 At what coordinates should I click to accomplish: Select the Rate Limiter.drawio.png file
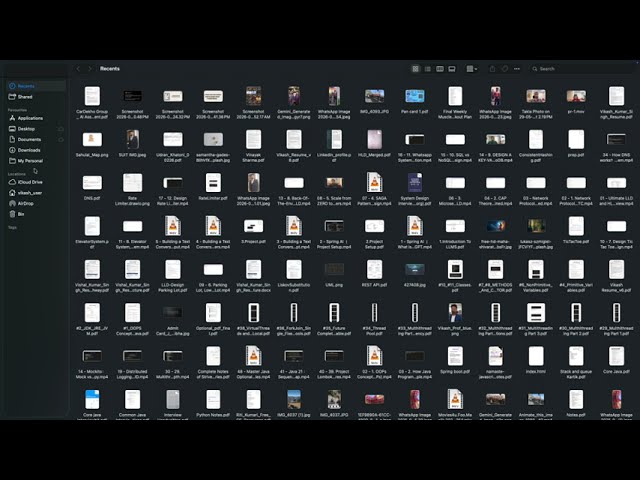tap(133, 189)
